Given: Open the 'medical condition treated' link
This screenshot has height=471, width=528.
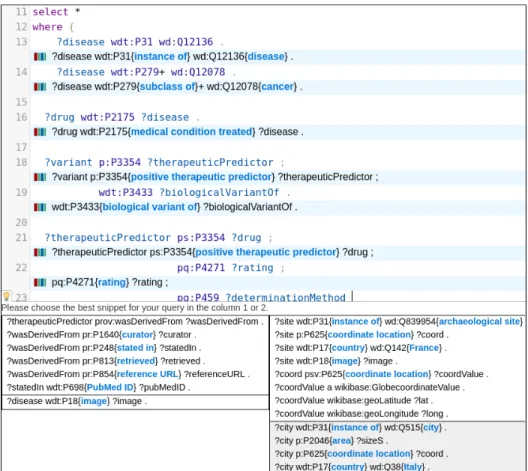Looking at the screenshot, I should point(191,132).
